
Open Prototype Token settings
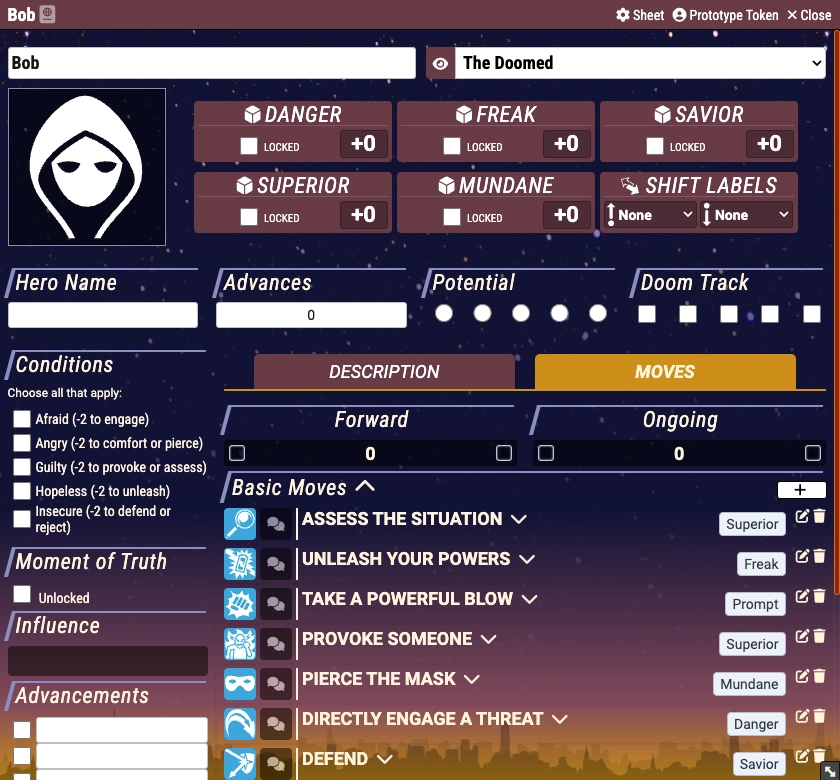[x=725, y=15]
